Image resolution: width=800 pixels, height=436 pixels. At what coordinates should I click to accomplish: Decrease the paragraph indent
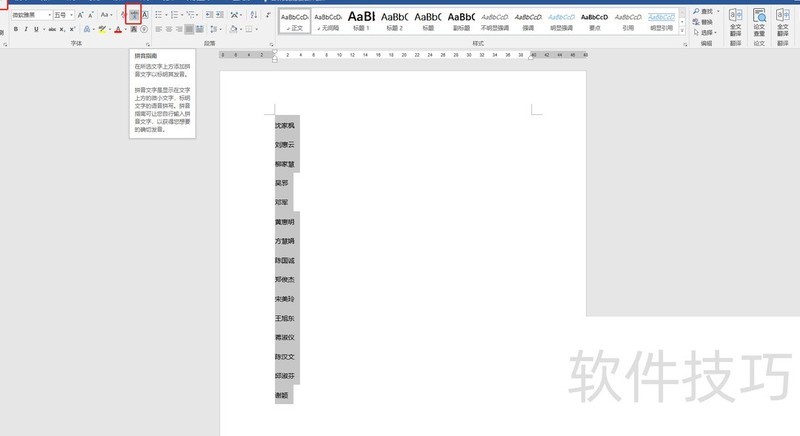(209, 15)
